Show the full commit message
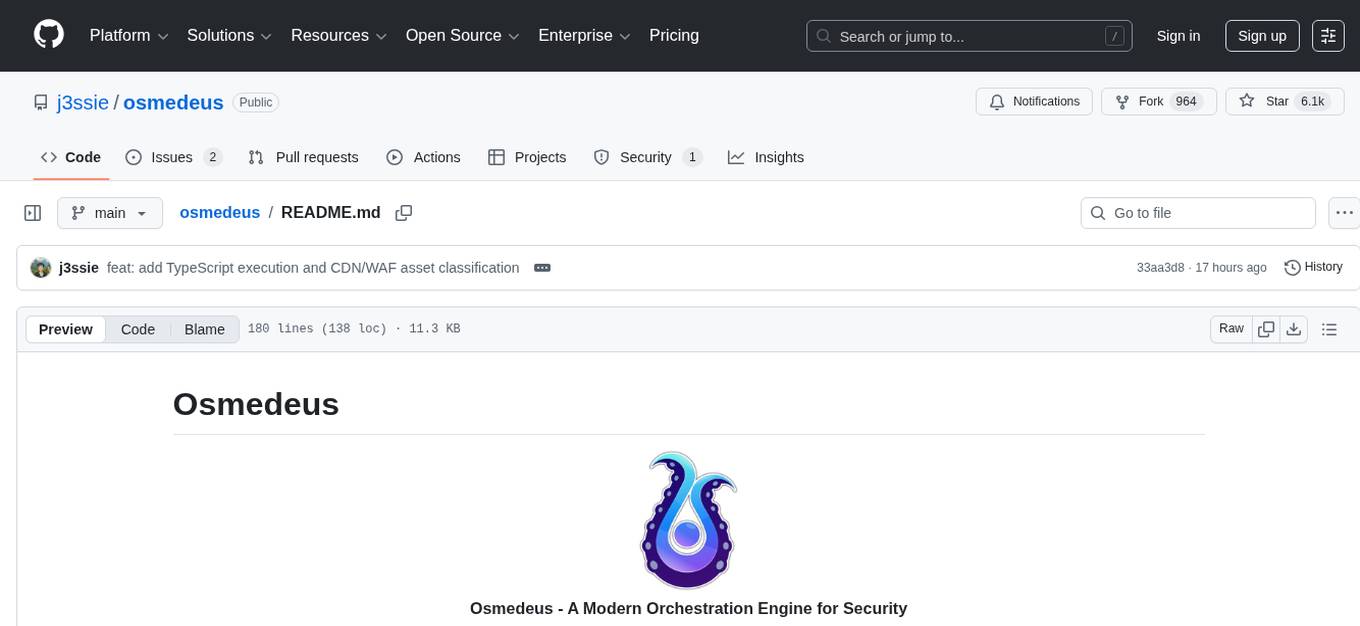The image size is (1360, 626). point(542,268)
